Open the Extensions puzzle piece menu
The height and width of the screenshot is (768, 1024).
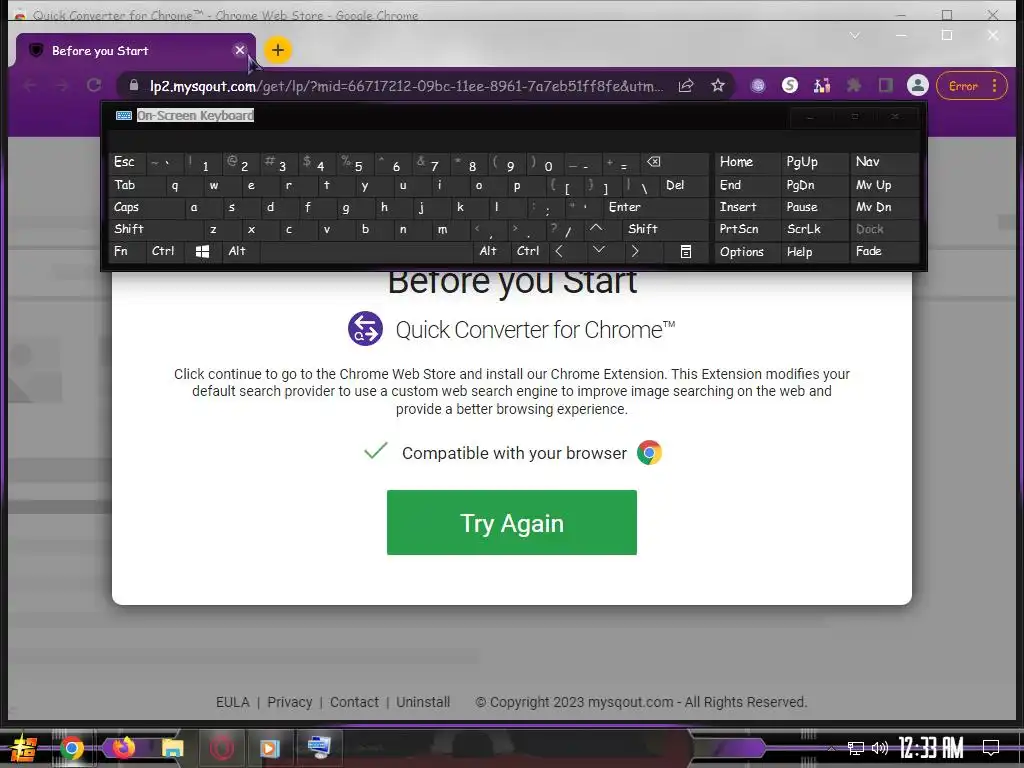point(854,86)
